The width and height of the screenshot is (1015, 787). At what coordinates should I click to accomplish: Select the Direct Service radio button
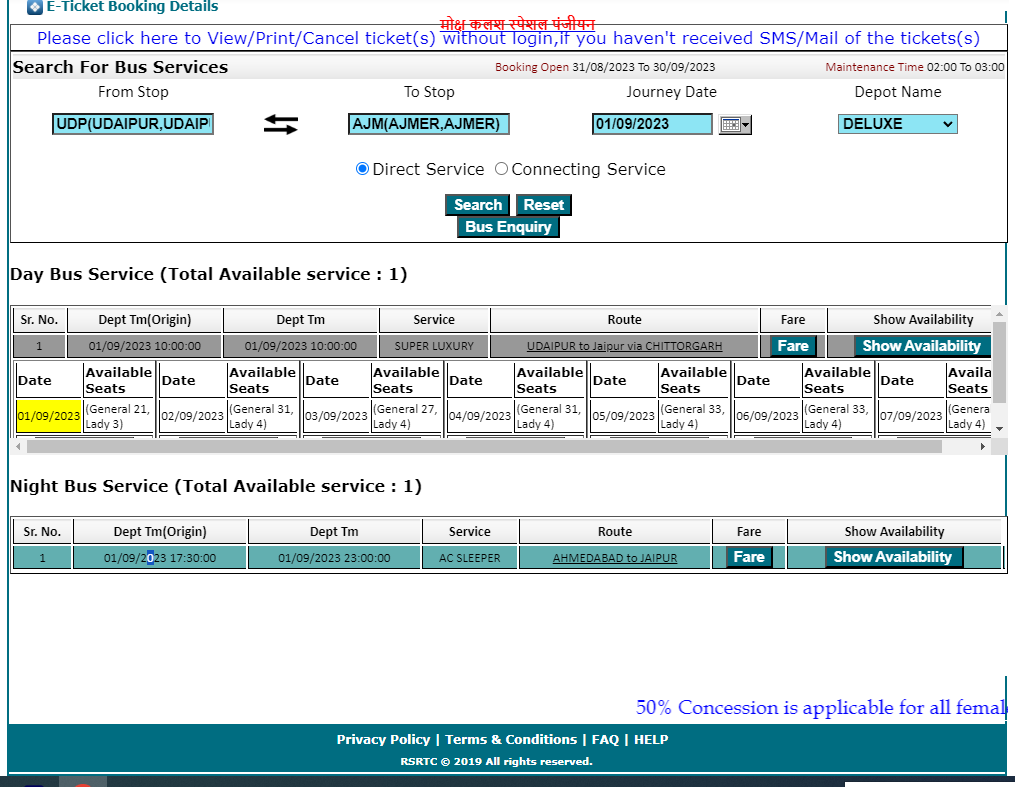[362, 168]
